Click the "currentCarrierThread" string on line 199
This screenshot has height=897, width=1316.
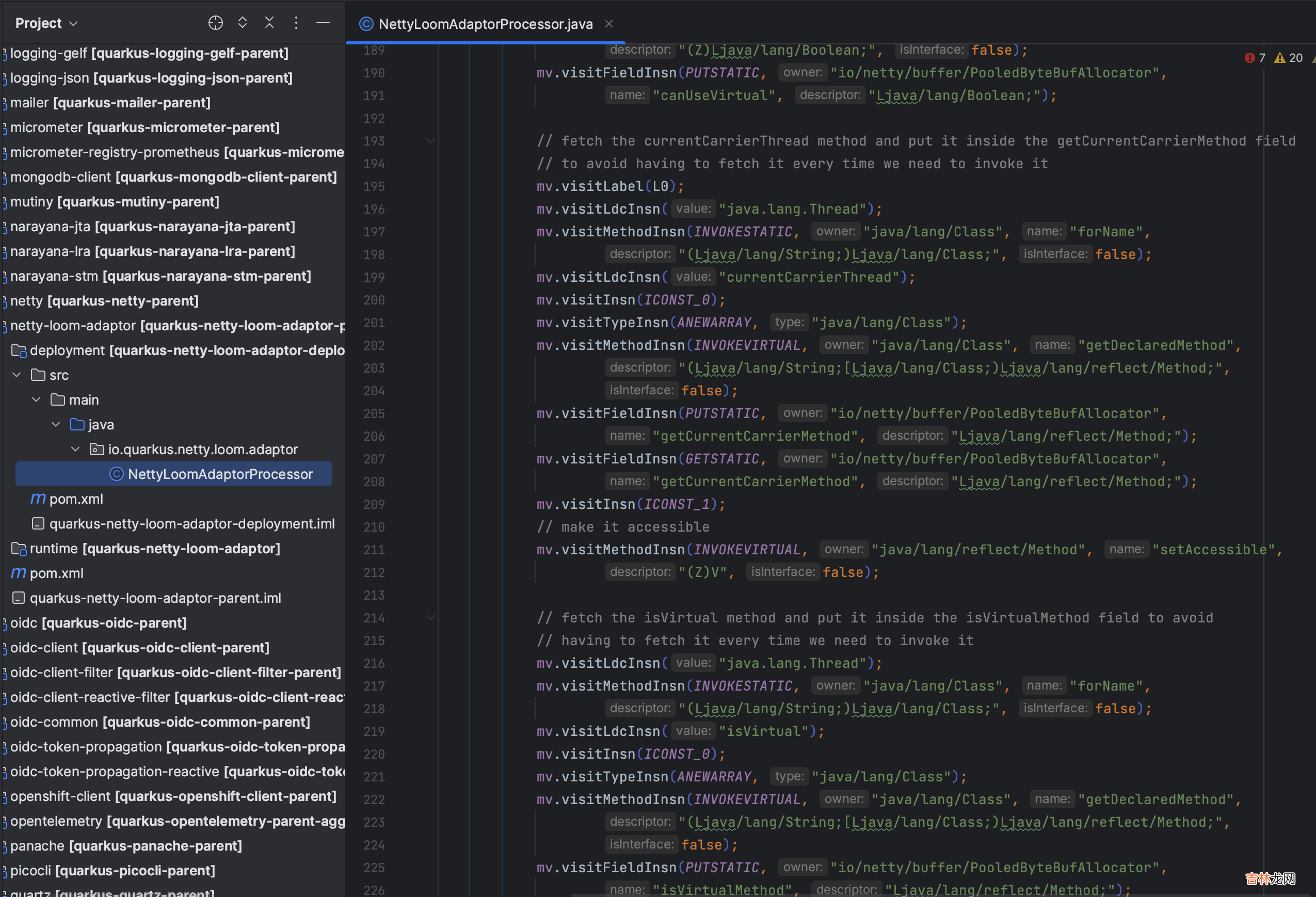809,278
